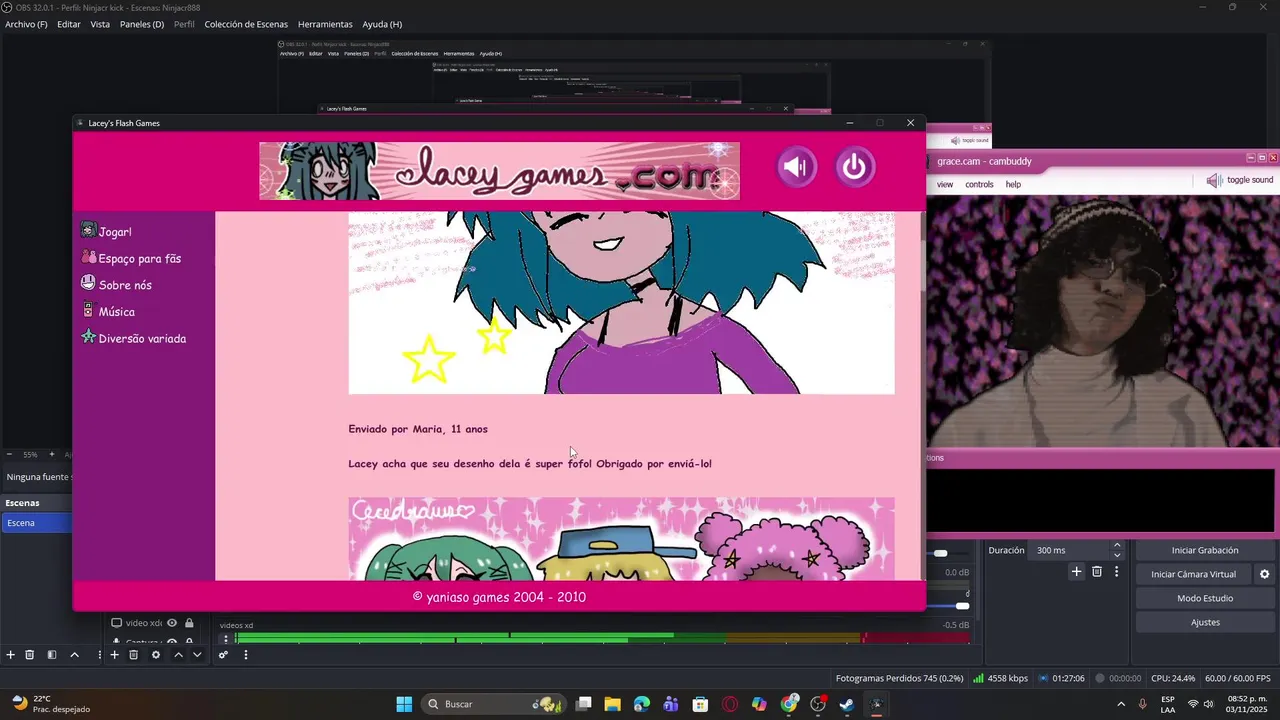Viewport: 1280px width, 720px height.
Task: Open Colección de Escenas menu
Action: tap(246, 24)
